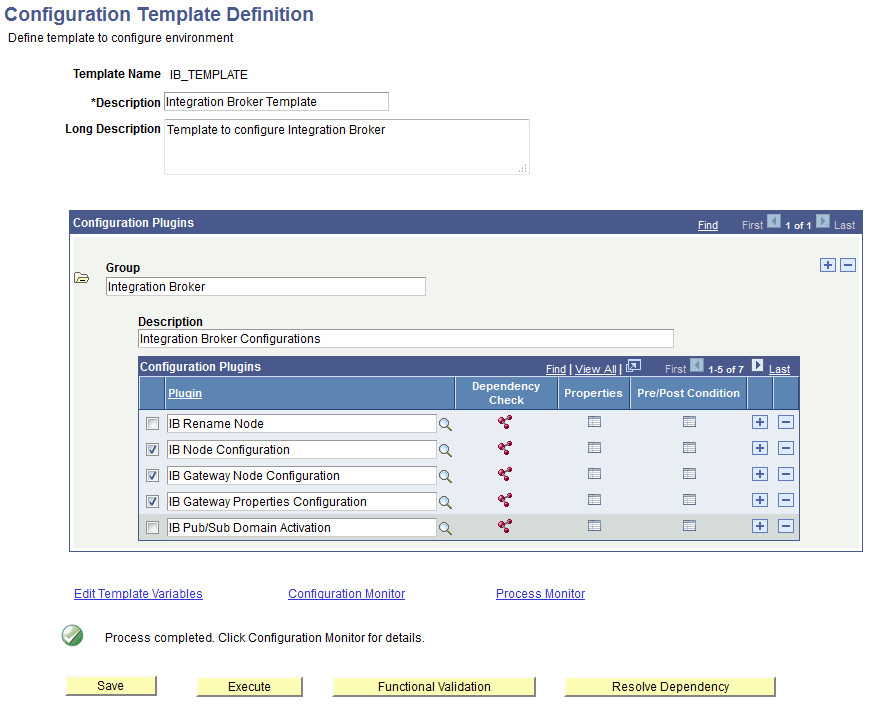Run Dependency Check for IB Gateway Properties Configuration
Screen dimensions: 870x708
tap(504, 500)
